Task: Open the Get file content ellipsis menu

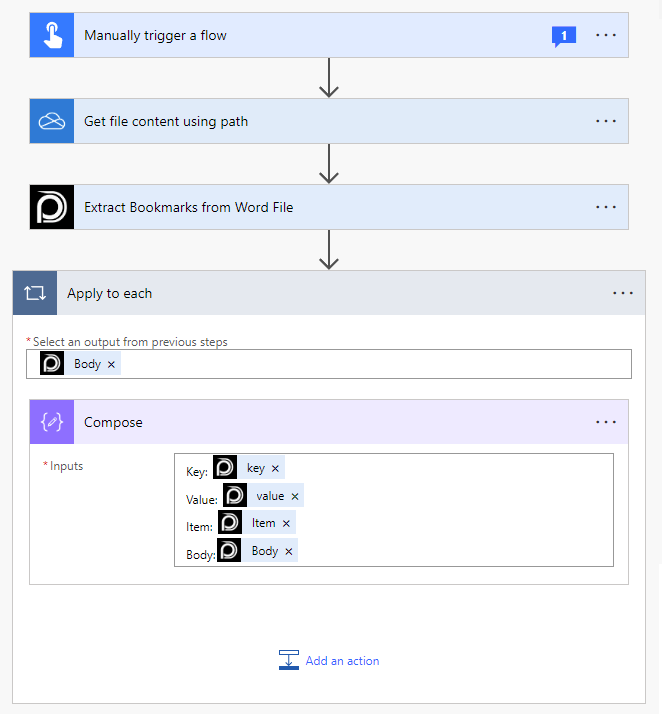Action: [x=606, y=121]
